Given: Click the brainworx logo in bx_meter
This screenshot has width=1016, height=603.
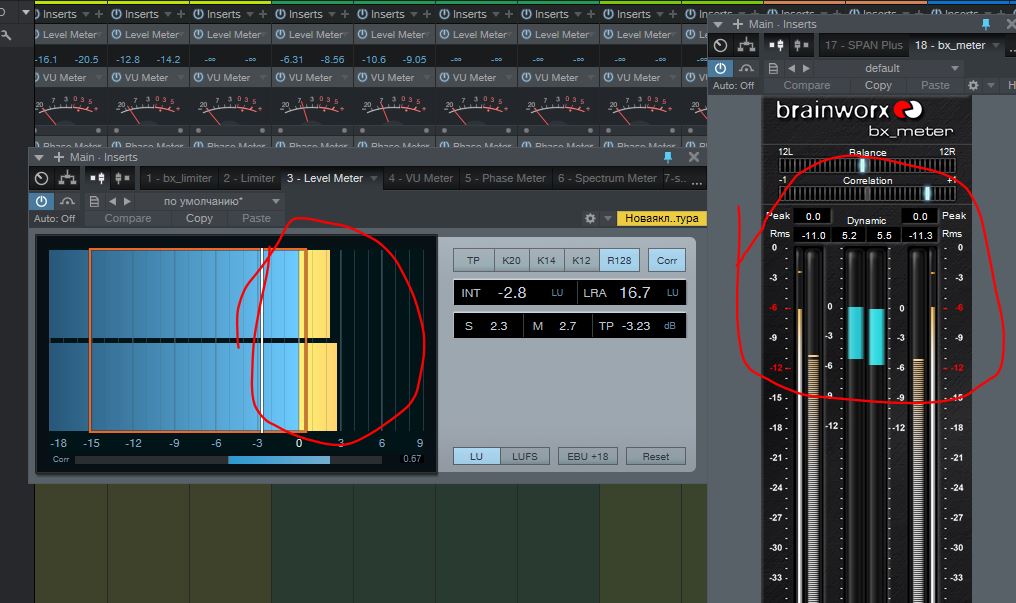Looking at the screenshot, I should (x=848, y=110).
